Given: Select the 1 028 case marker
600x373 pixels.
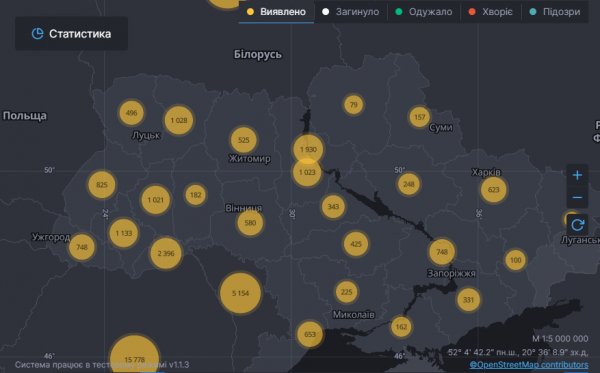Looking at the screenshot, I should coord(179,120).
